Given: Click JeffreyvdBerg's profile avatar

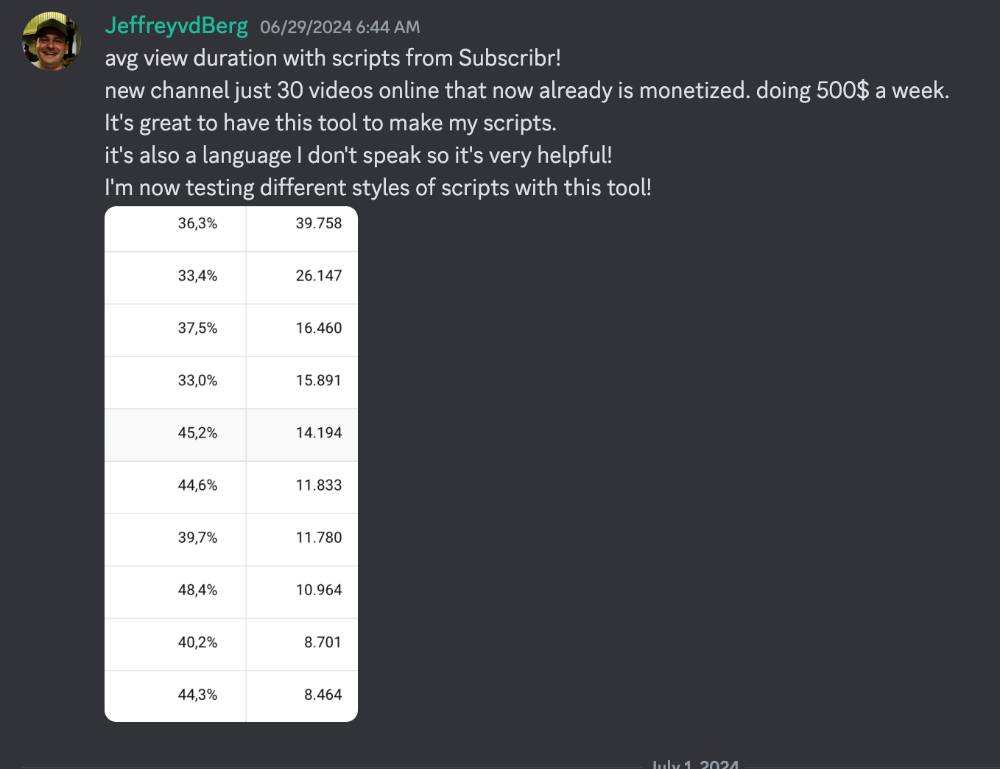Looking at the screenshot, I should point(52,41).
